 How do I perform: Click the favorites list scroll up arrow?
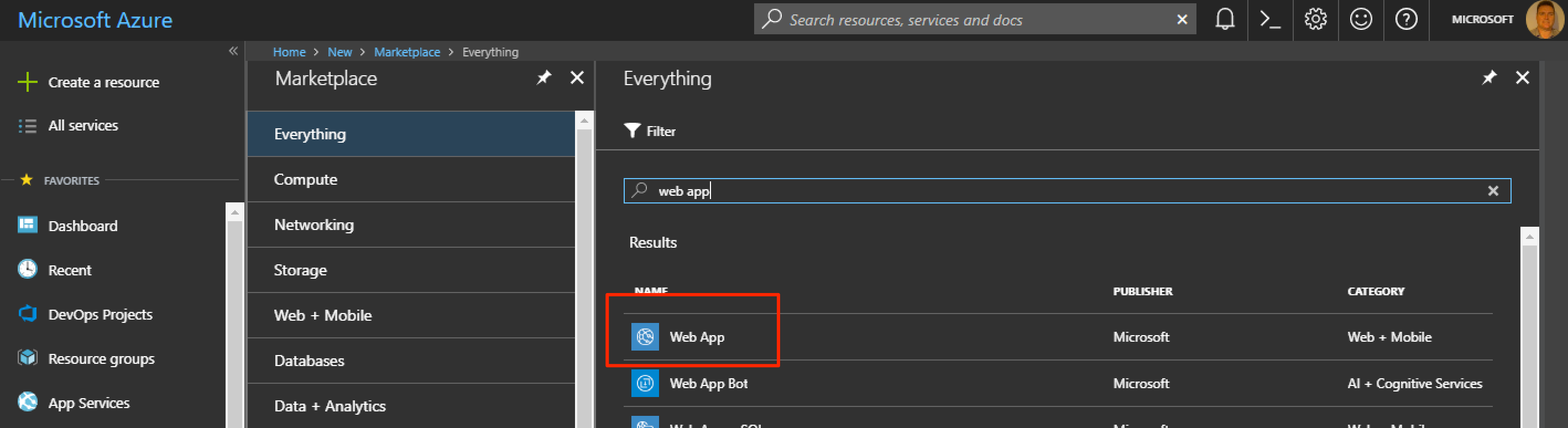(234, 212)
